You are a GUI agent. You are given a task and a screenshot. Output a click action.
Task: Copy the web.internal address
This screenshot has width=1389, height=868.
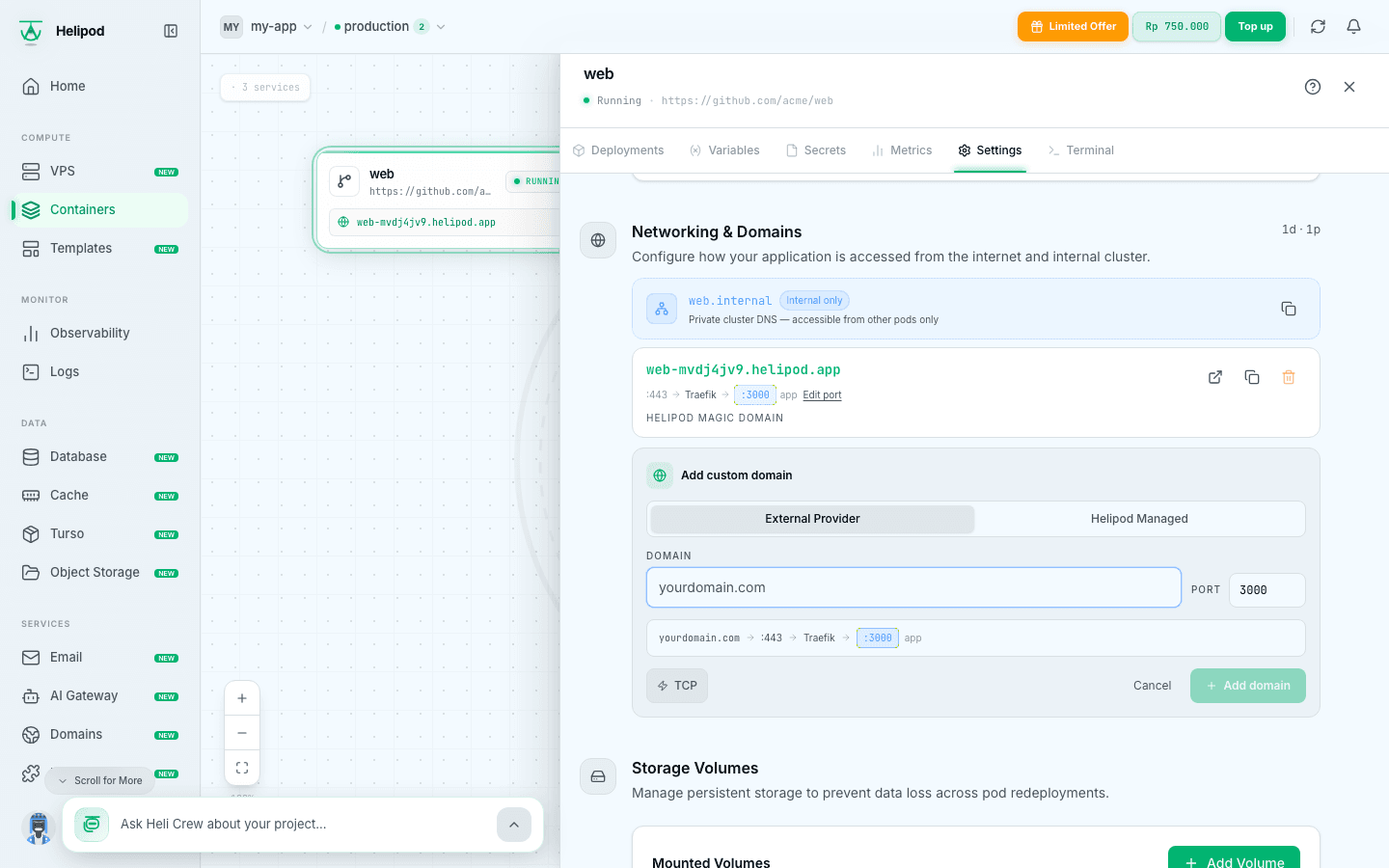point(1289,309)
